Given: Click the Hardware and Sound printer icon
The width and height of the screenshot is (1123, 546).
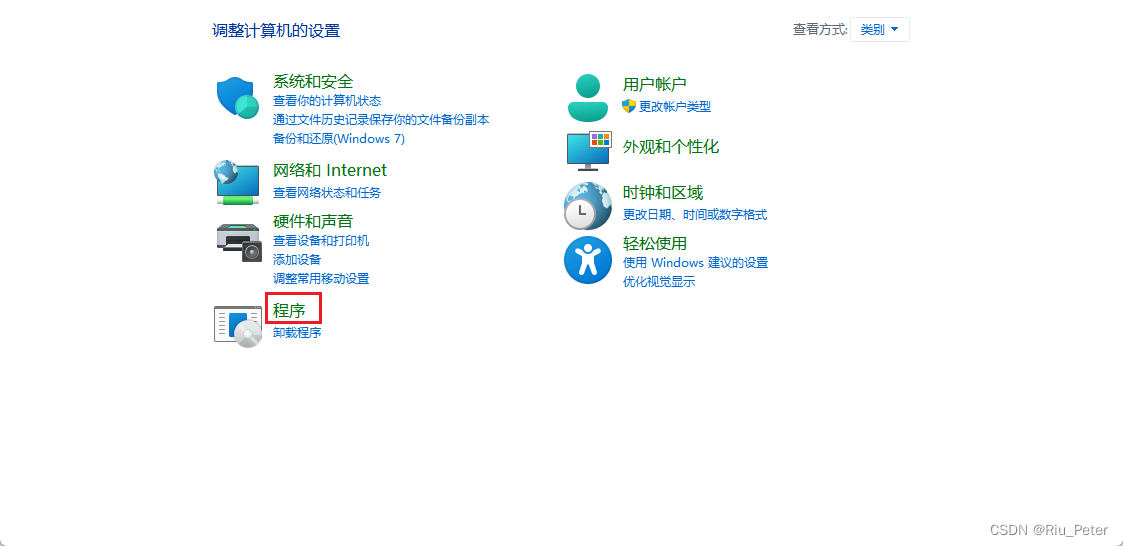Looking at the screenshot, I should (239, 241).
